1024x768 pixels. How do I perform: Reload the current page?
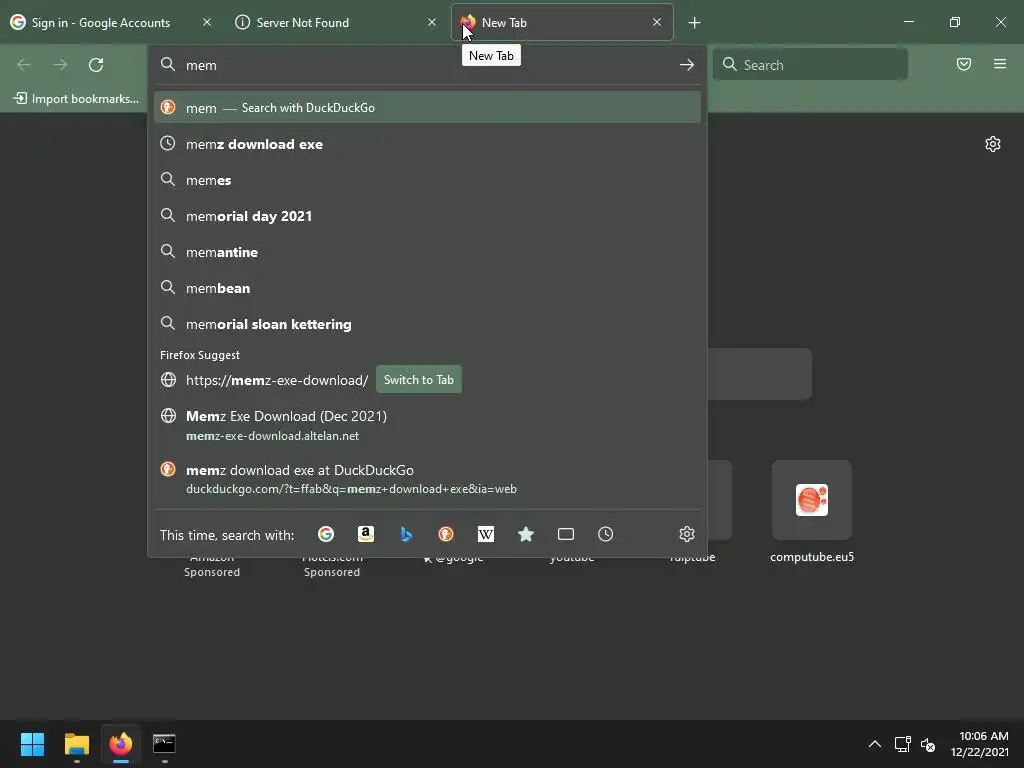pyautogui.click(x=96, y=65)
